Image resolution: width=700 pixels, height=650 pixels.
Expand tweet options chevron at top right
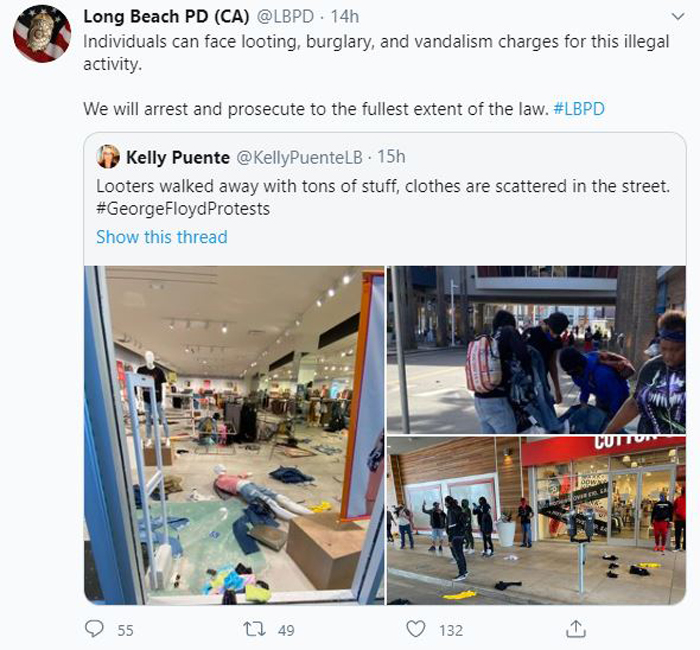point(678,17)
